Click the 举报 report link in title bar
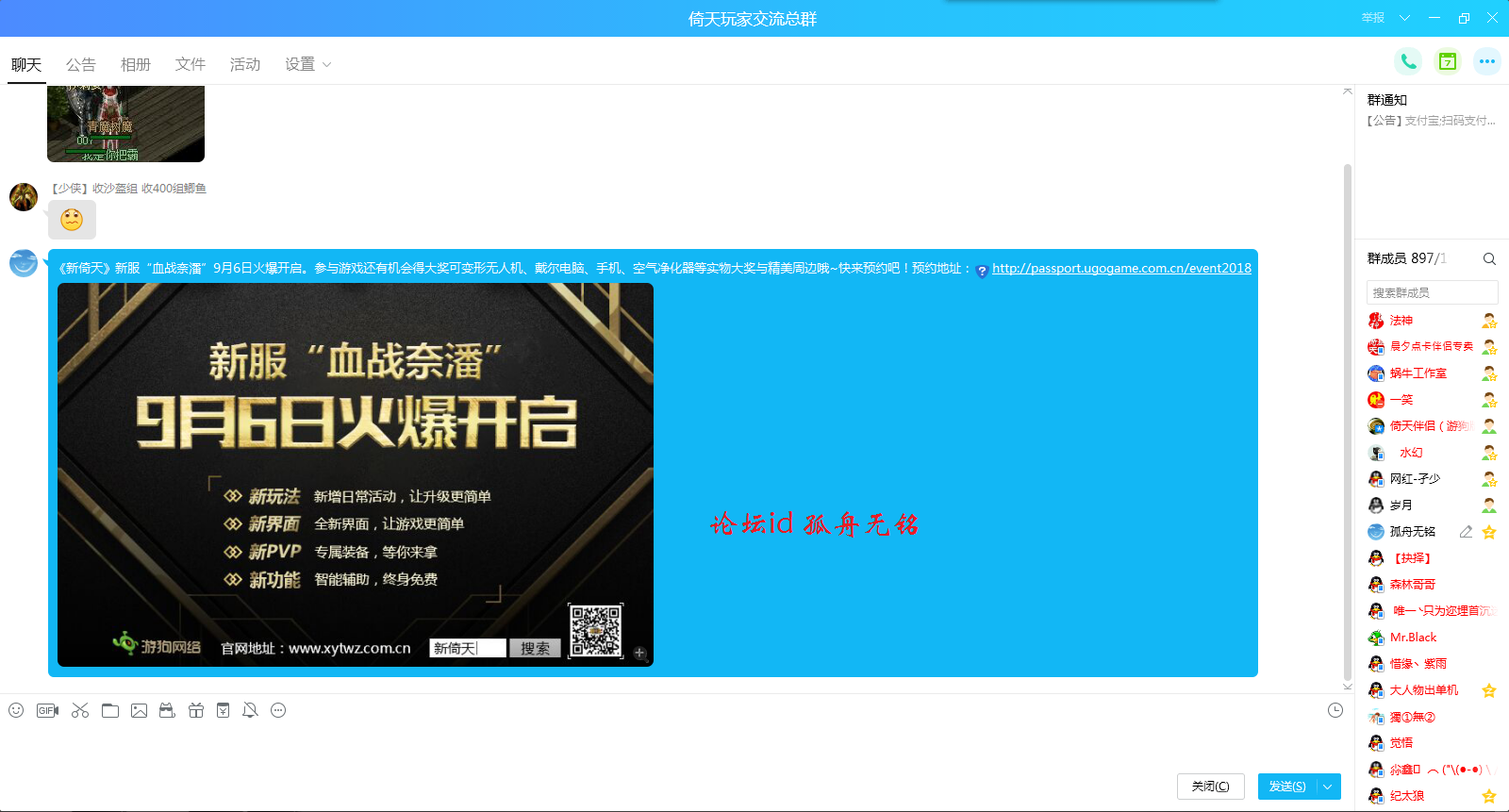 [x=1373, y=18]
